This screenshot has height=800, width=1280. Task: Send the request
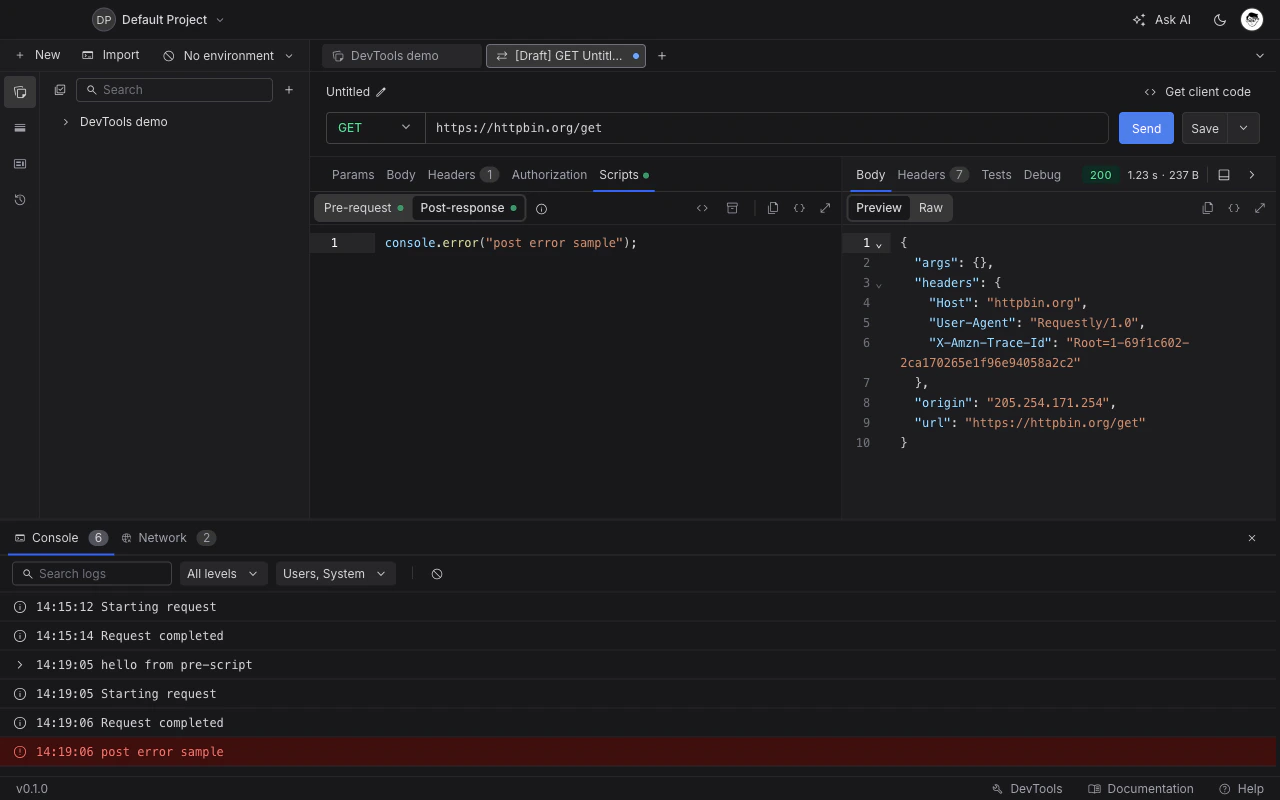pos(1146,128)
